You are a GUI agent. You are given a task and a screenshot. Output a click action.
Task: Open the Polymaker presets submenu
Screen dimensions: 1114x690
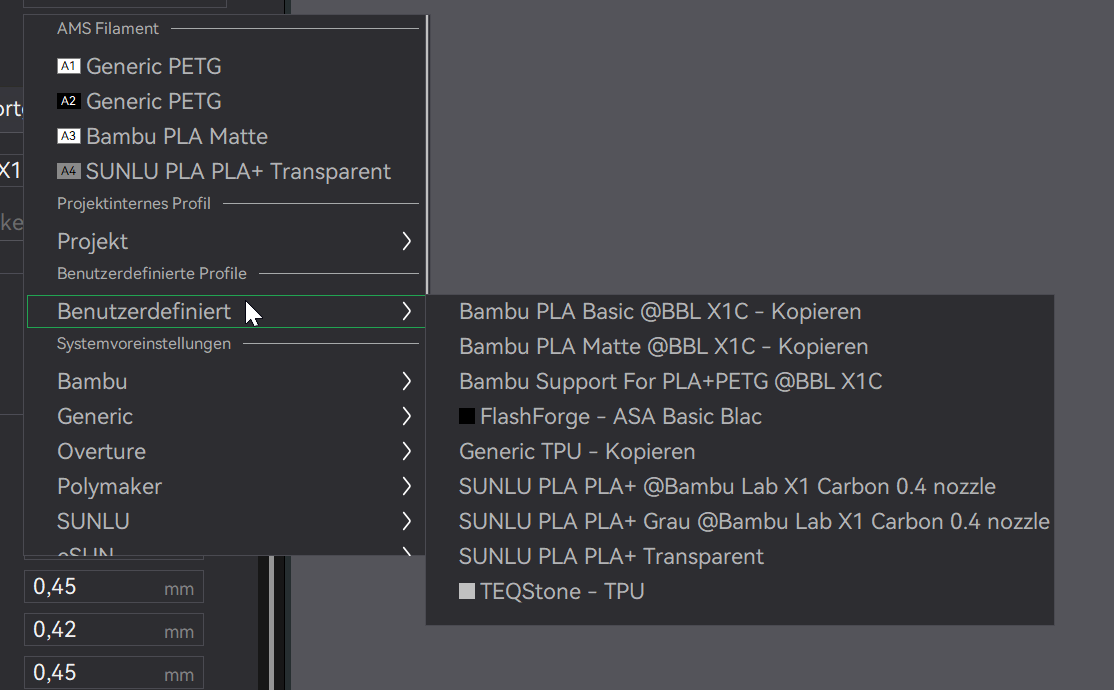(x=226, y=486)
